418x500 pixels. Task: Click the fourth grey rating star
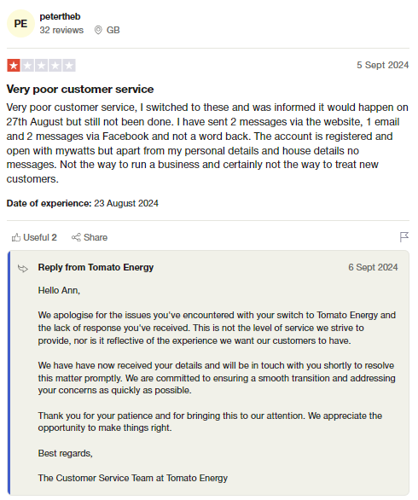pos(55,65)
